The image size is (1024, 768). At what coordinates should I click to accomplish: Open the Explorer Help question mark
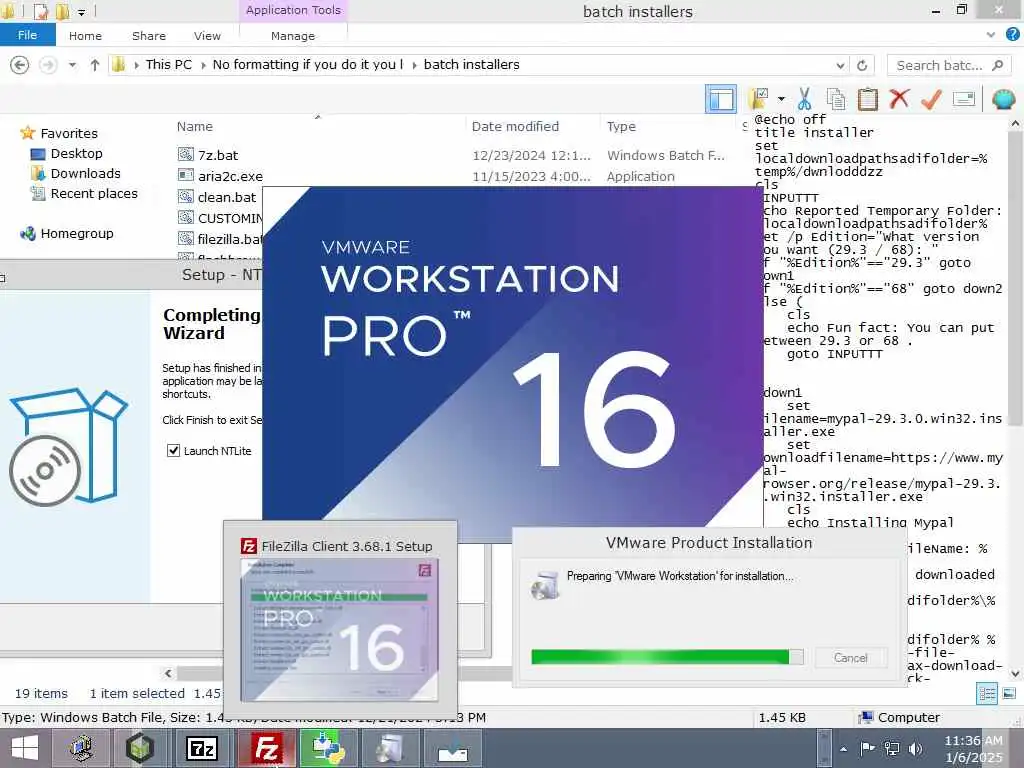click(x=1012, y=35)
